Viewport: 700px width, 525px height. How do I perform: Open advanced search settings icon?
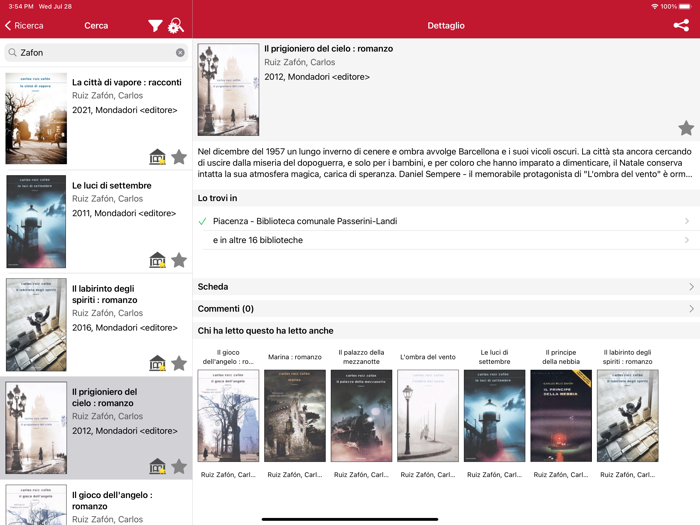175,25
